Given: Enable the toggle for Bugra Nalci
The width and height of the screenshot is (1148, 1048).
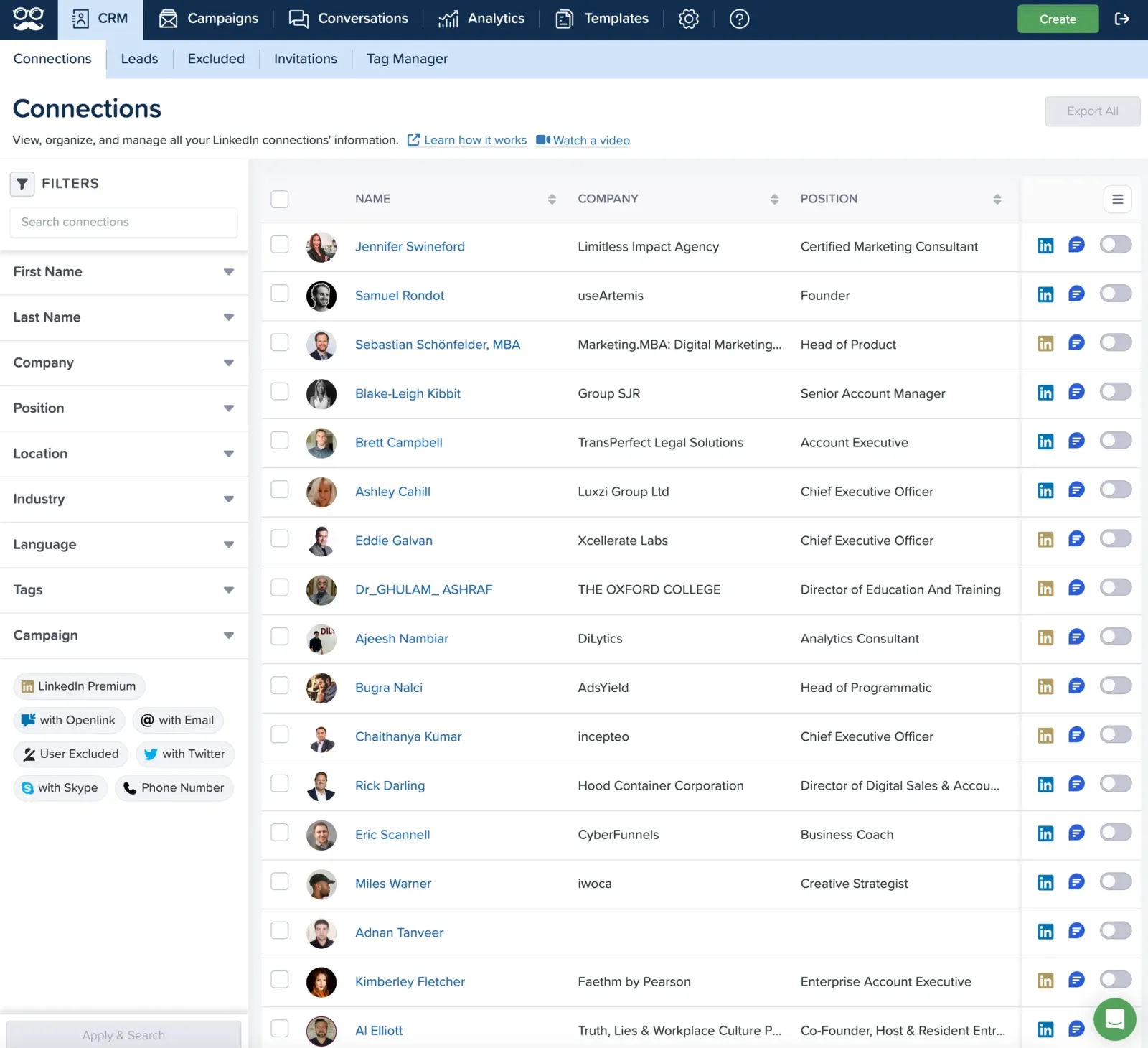Looking at the screenshot, I should tap(1116, 686).
